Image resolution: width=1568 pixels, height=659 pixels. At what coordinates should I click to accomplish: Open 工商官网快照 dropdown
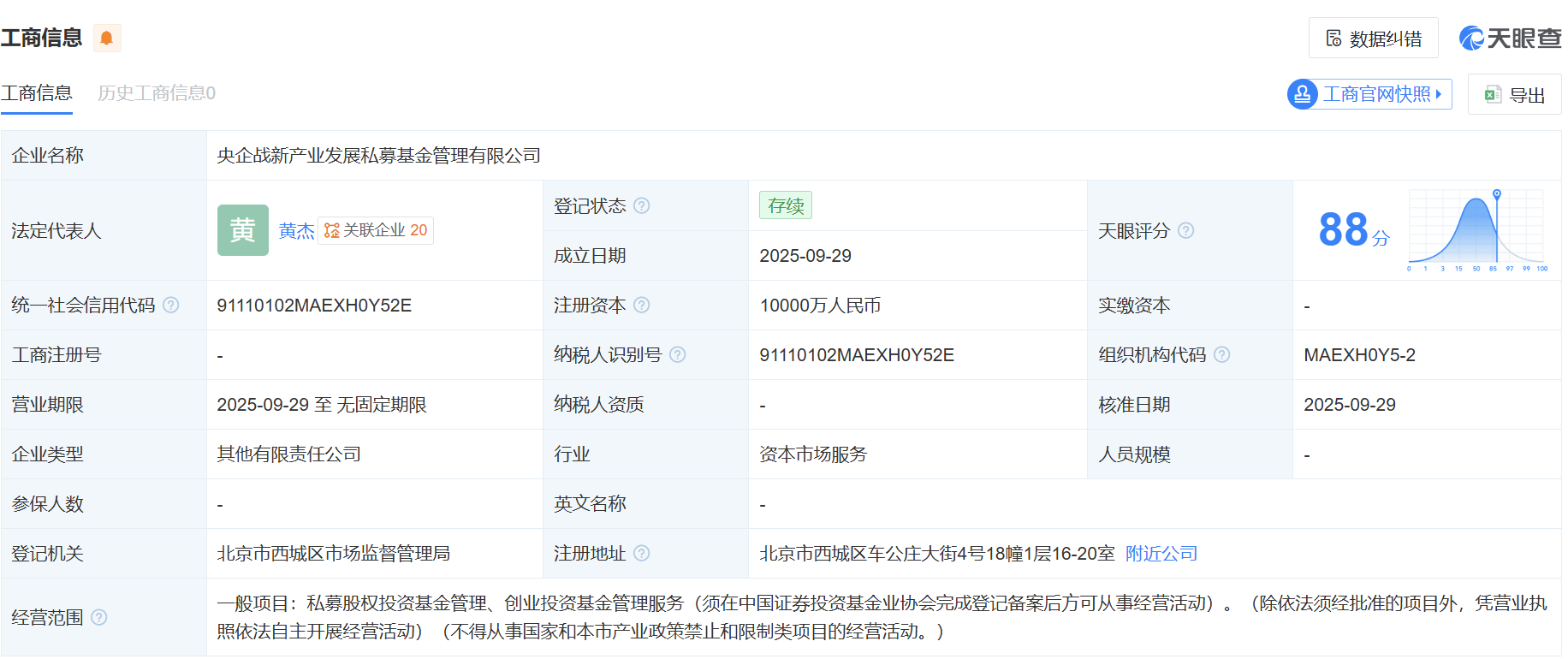[1370, 94]
